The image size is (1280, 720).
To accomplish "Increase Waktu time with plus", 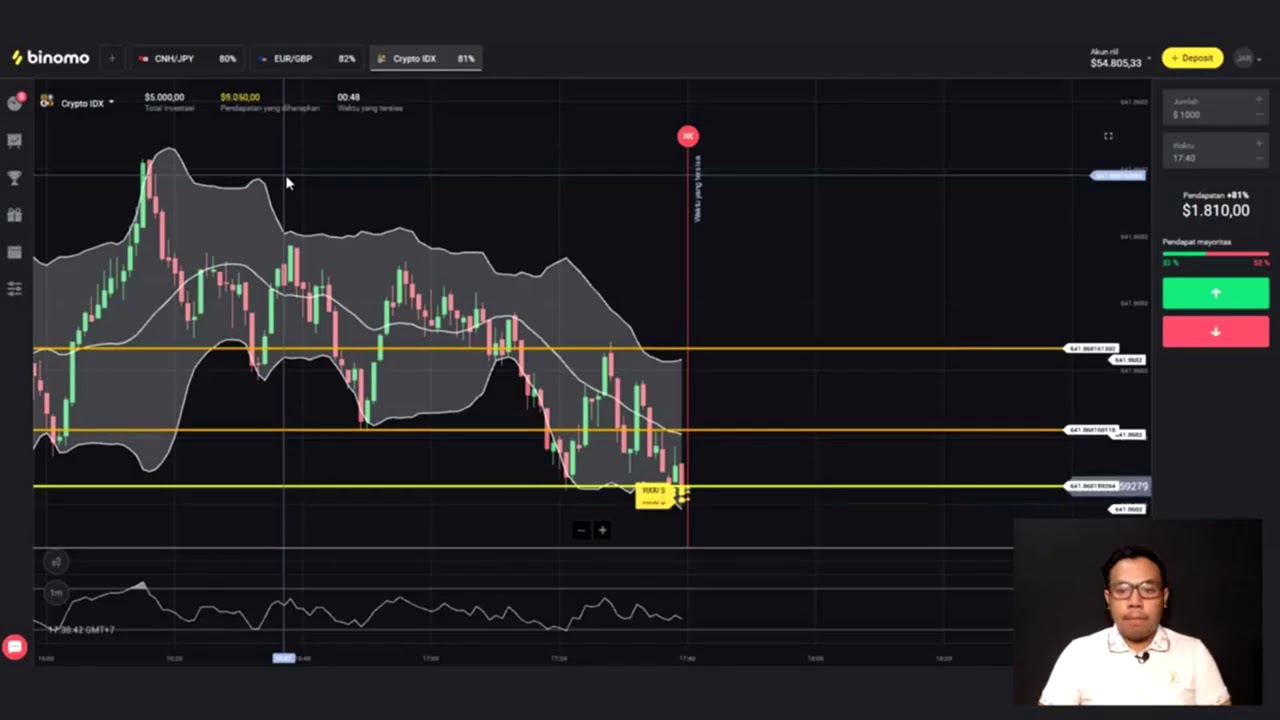I will coord(1259,144).
